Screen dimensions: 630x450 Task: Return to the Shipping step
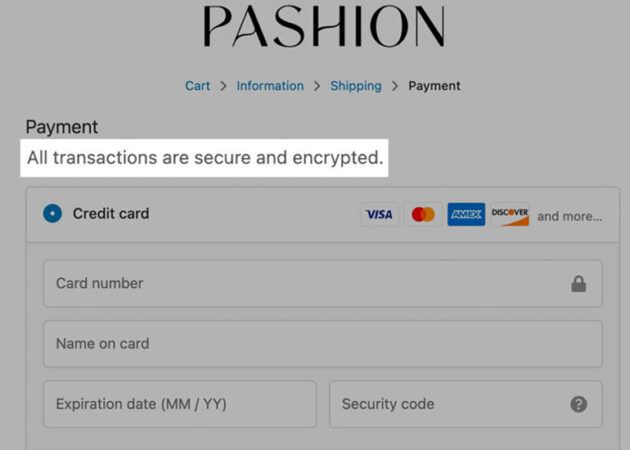(x=356, y=86)
